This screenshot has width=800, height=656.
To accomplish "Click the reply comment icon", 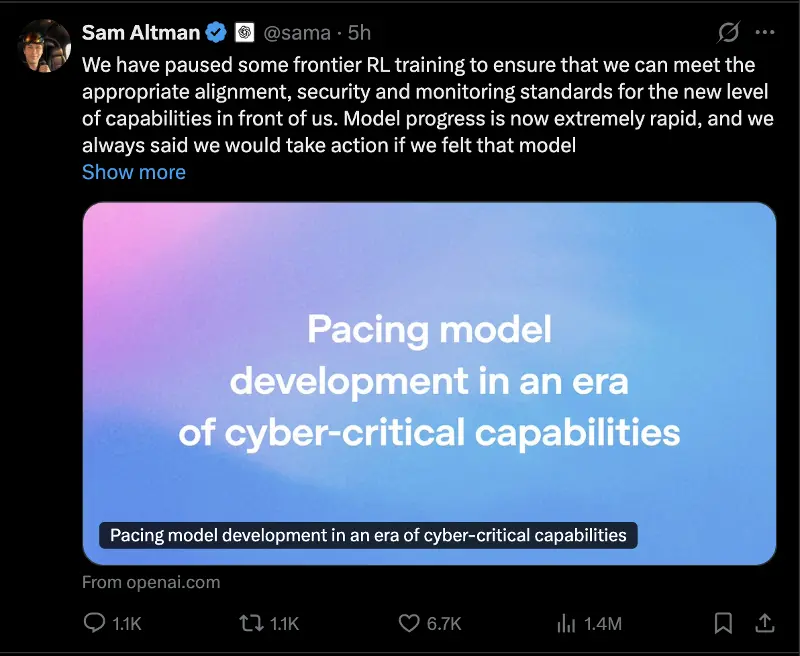I will point(94,623).
